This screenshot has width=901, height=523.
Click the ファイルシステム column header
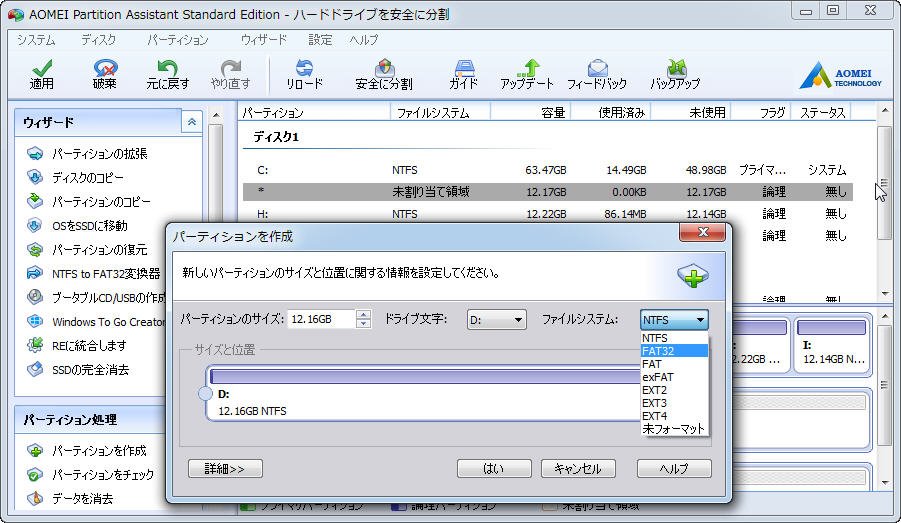pos(440,113)
